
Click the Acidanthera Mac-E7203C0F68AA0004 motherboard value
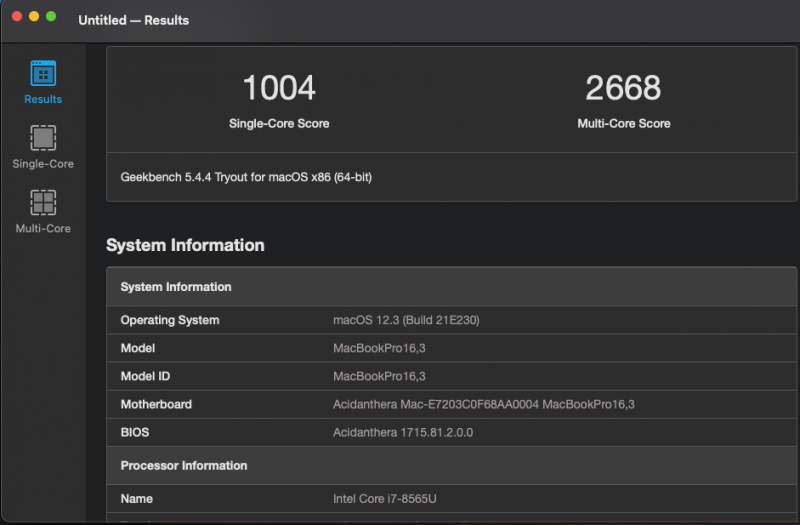(484, 405)
